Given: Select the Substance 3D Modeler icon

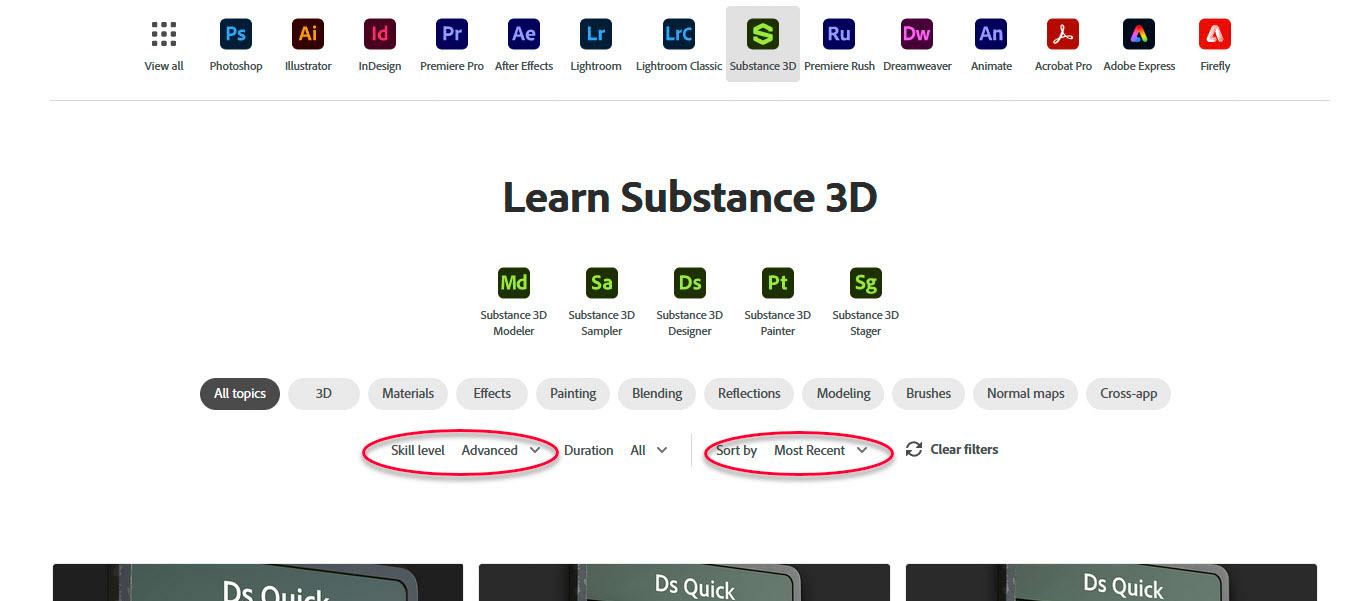Looking at the screenshot, I should 513,283.
